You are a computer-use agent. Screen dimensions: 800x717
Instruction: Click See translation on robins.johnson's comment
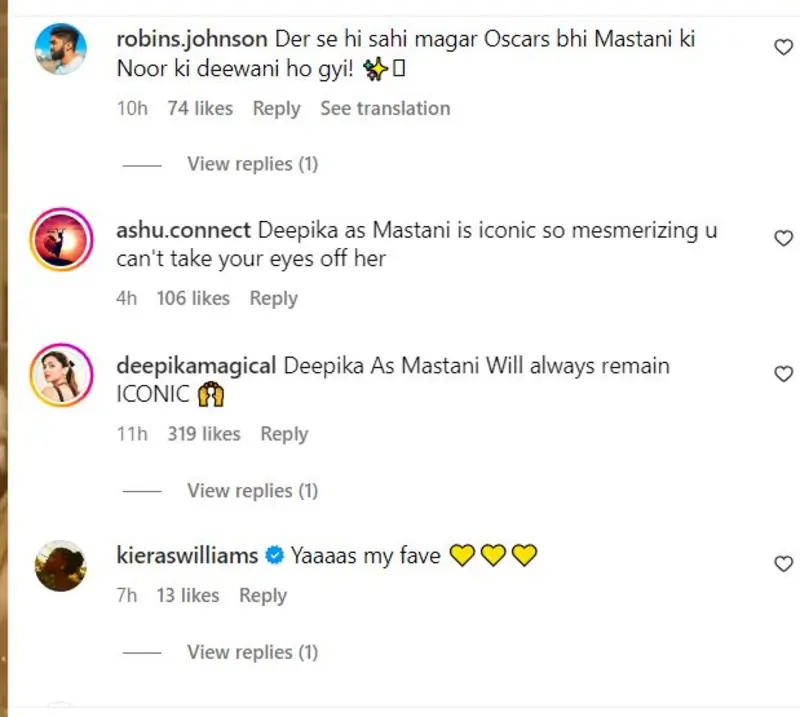click(x=385, y=108)
